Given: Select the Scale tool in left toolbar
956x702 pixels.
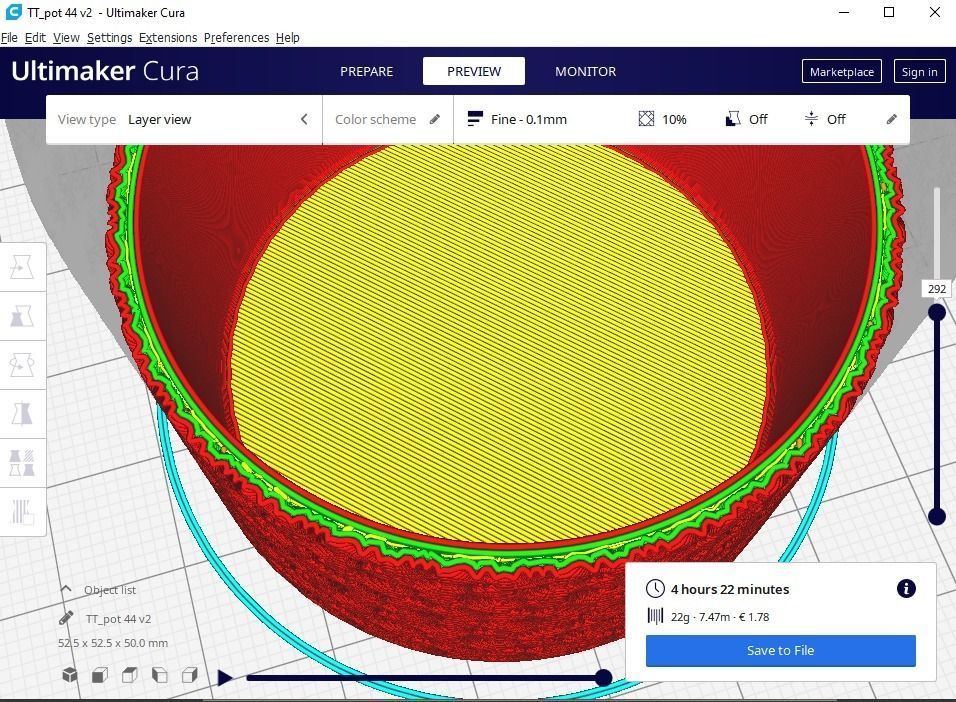Looking at the screenshot, I should pyautogui.click(x=22, y=316).
